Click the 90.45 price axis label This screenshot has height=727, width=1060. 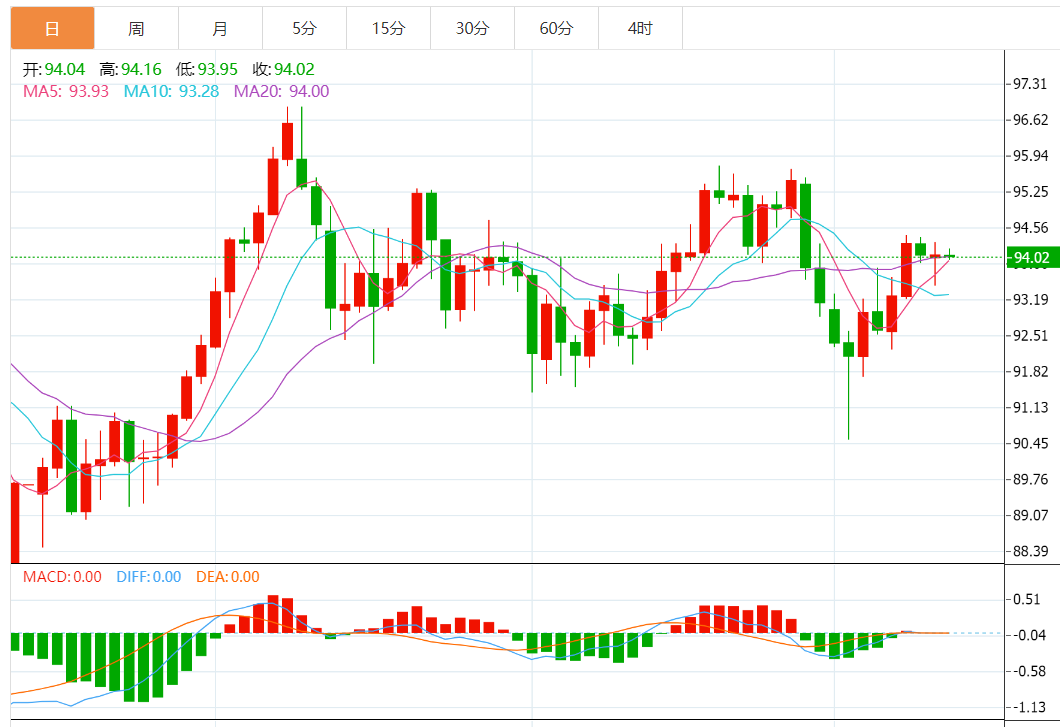click(x=1030, y=443)
